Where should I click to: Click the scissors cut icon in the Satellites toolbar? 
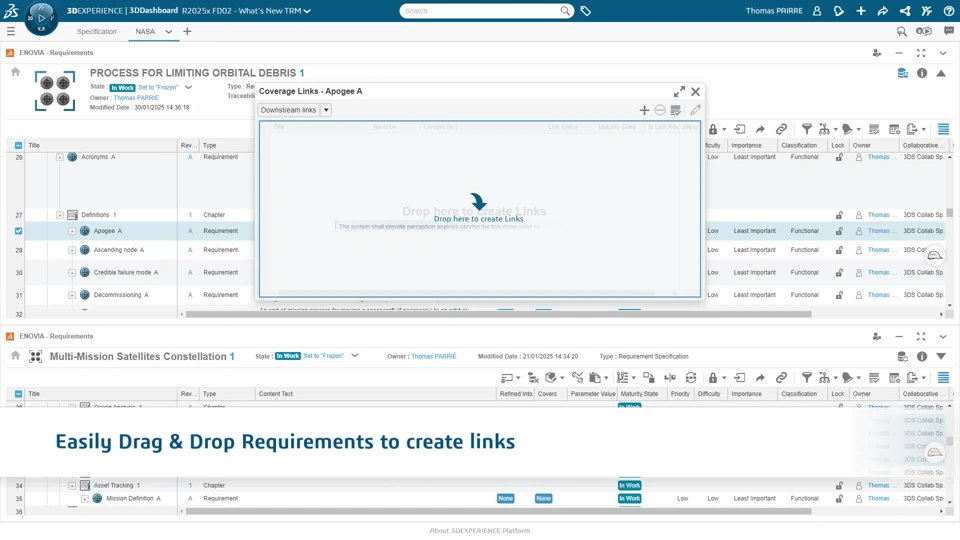click(x=577, y=378)
